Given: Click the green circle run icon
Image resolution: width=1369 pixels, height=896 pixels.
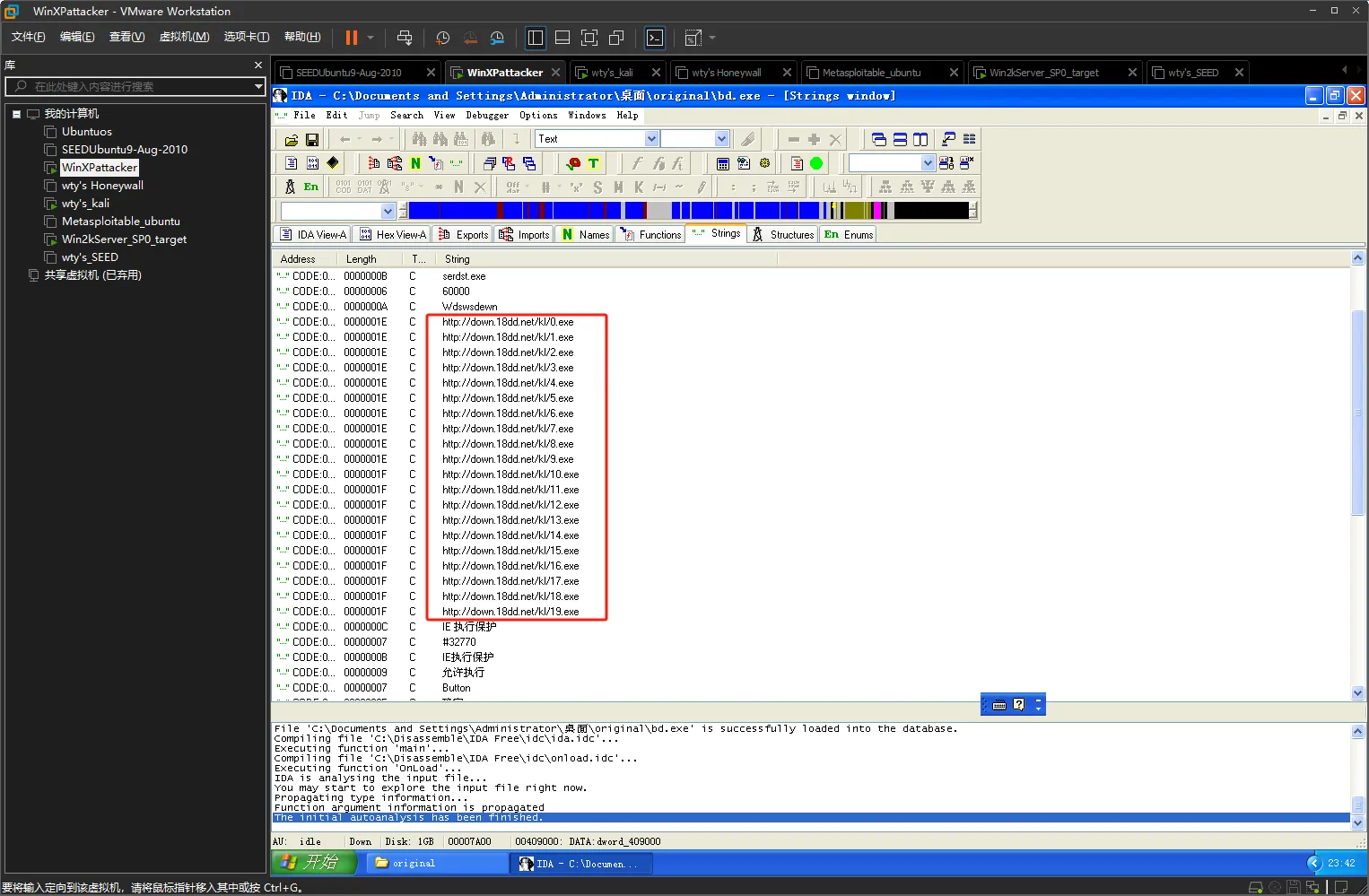Looking at the screenshot, I should point(816,163).
